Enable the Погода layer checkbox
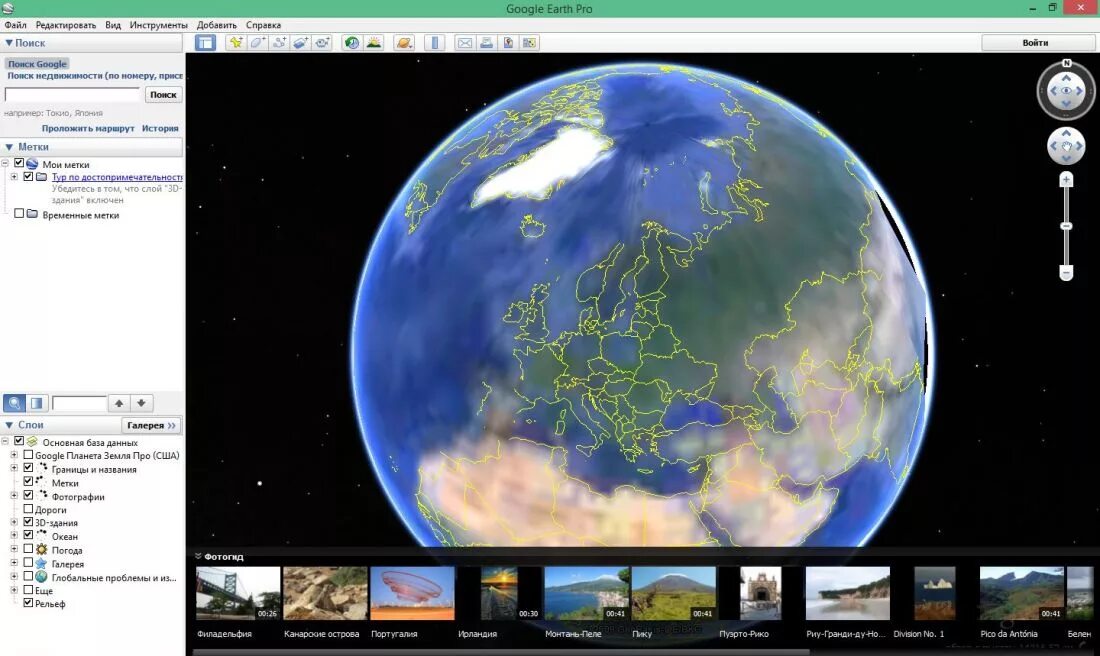Image resolution: width=1100 pixels, height=656 pixels. click(x=28, y=549)
